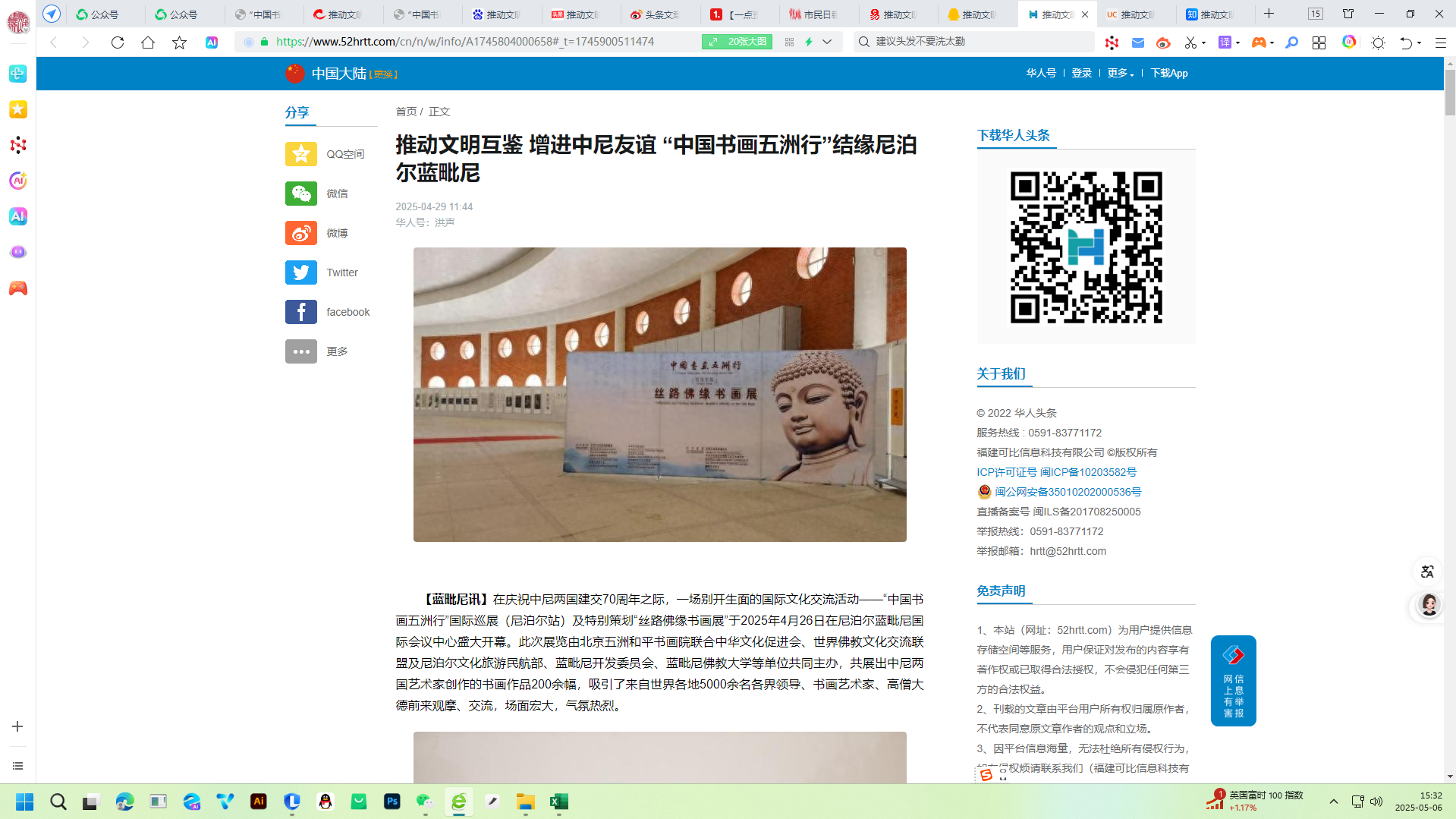Toggle the lightning speed icon in address bar
This screenshot has width=1456, height=819.
click(x=809, y=43)
